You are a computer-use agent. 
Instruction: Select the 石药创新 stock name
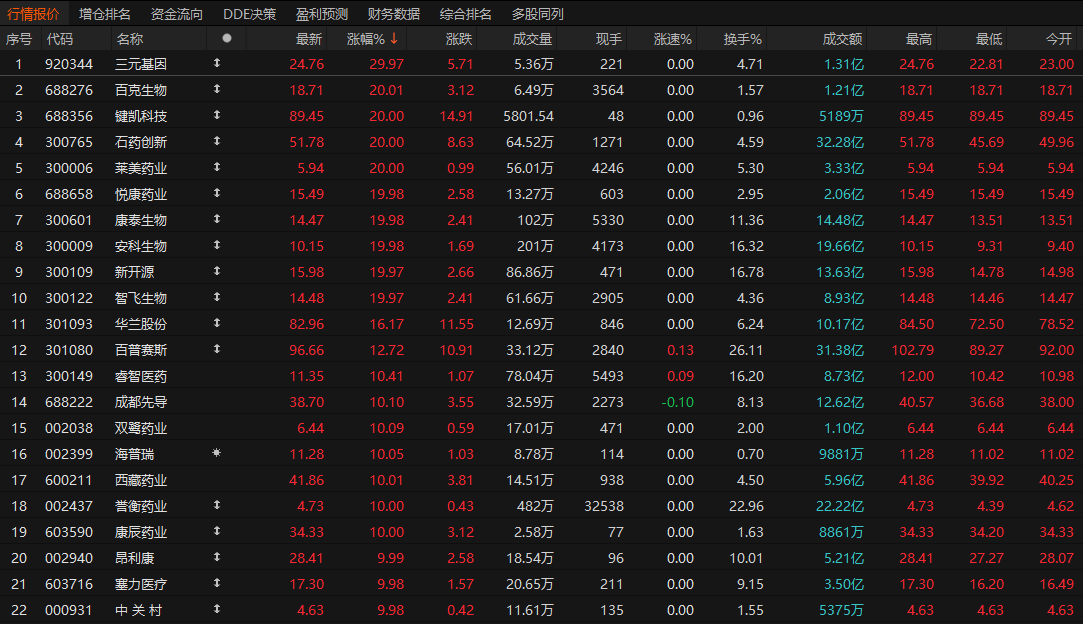[141, 142]
